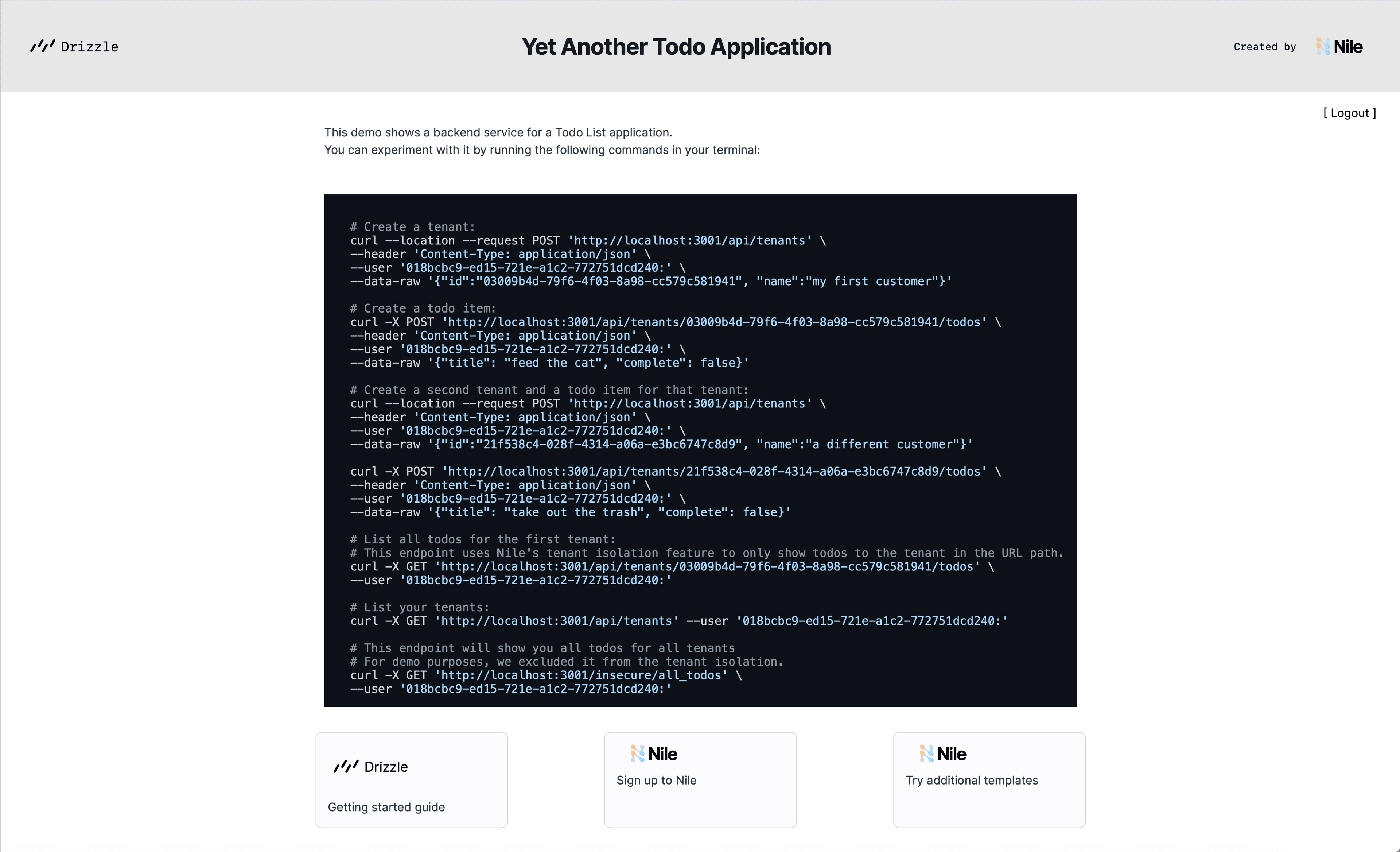Click the Logout link

1349,113
